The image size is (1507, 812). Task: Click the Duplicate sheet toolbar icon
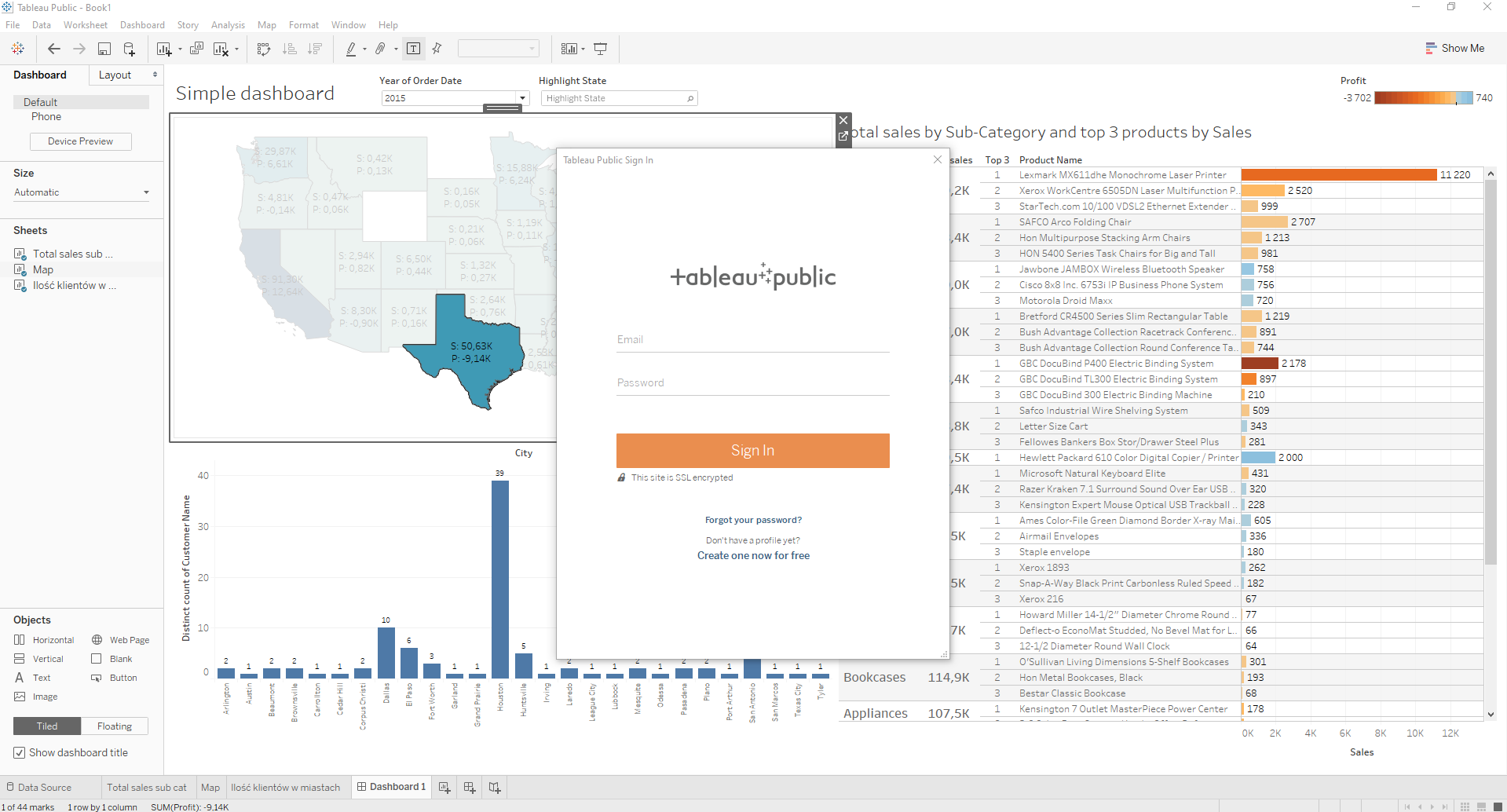tap(196, 49)
